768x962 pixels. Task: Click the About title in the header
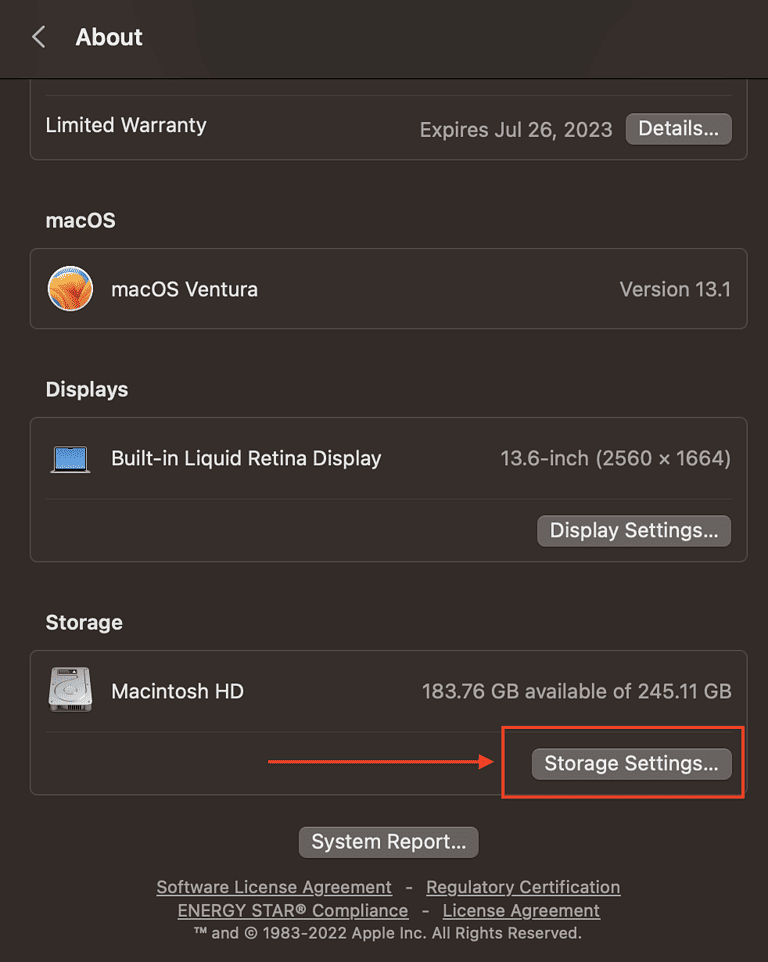pos(108,37)
